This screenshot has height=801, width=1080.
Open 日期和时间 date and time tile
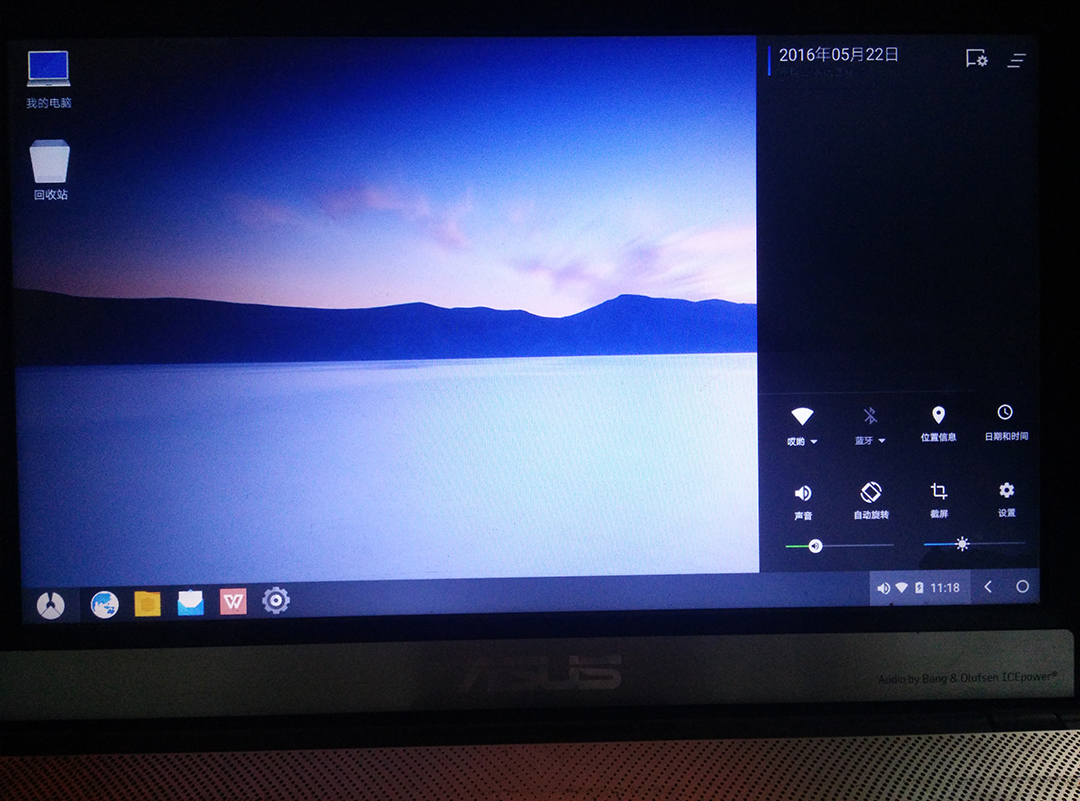pyautogui.click(x=1006, y=422)
